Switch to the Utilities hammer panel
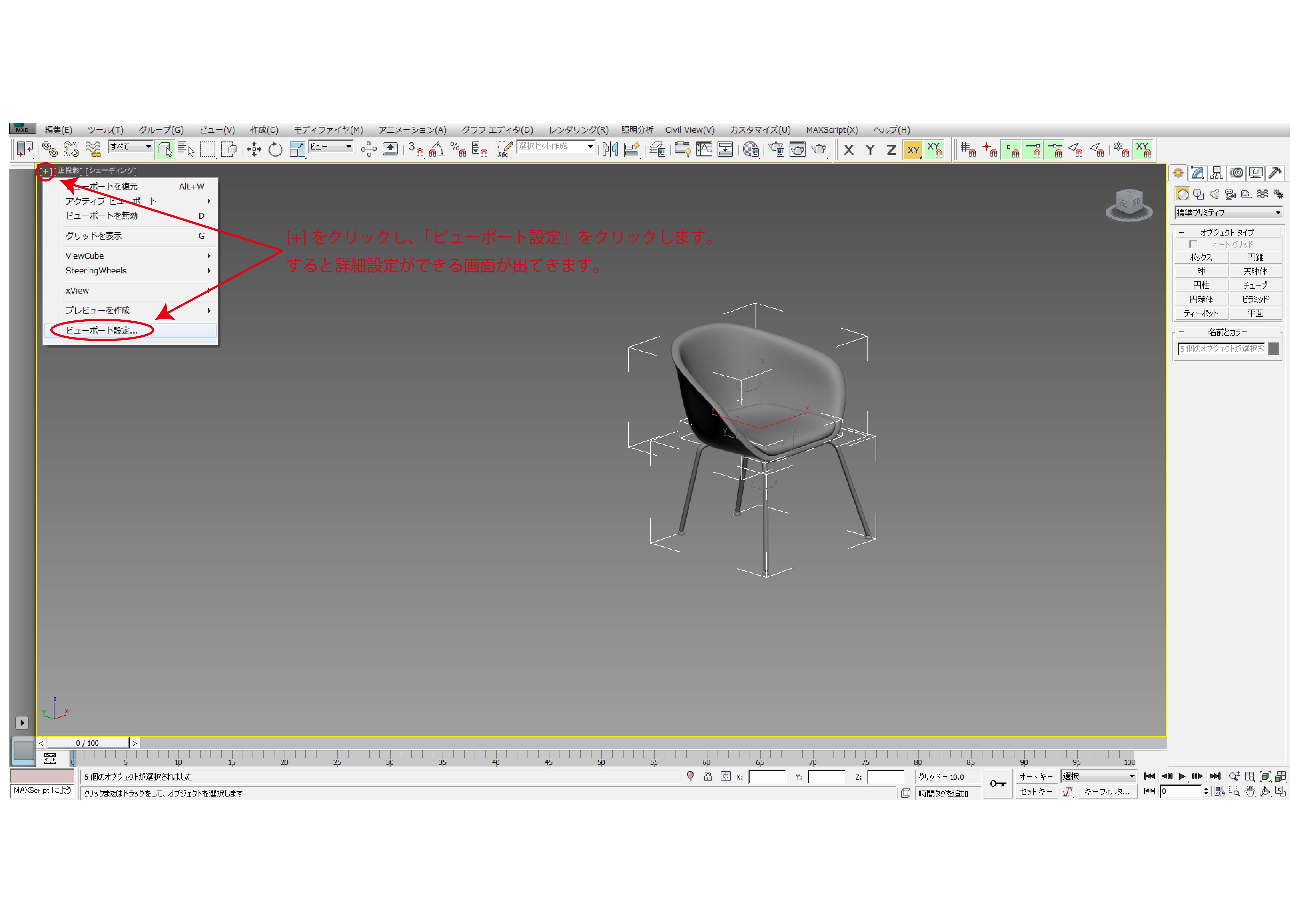The width and height of the screenshot is (1299, 924). 1275,173
